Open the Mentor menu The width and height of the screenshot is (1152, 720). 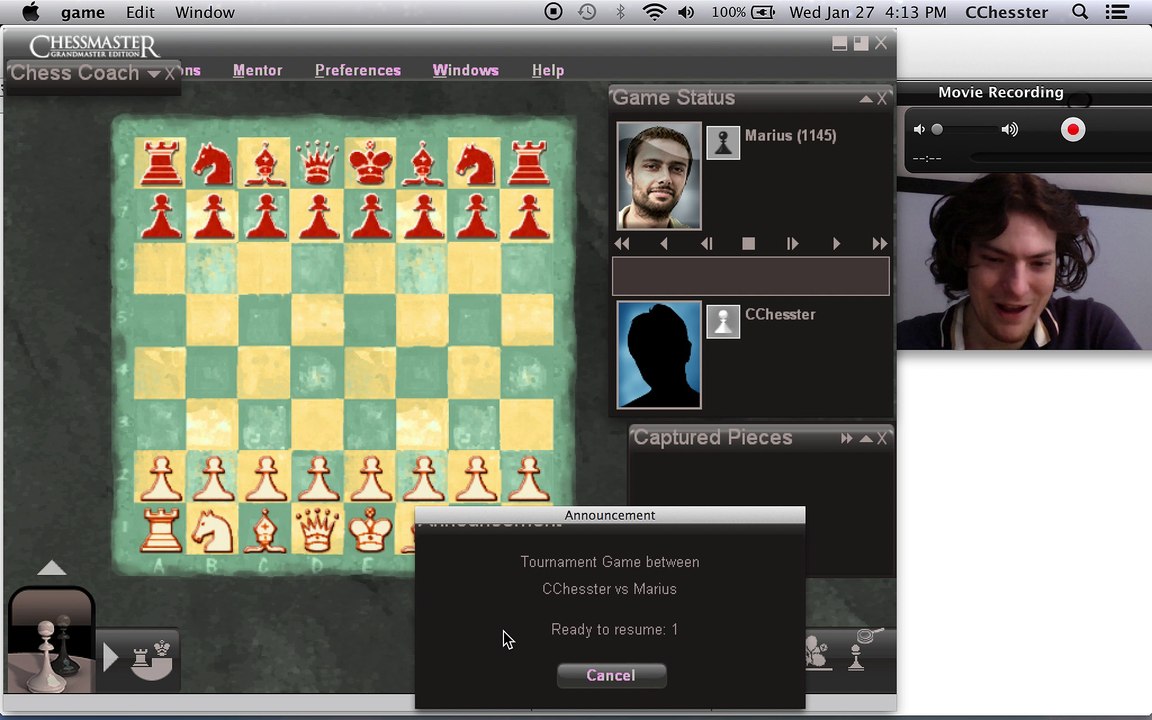[257, 71]
